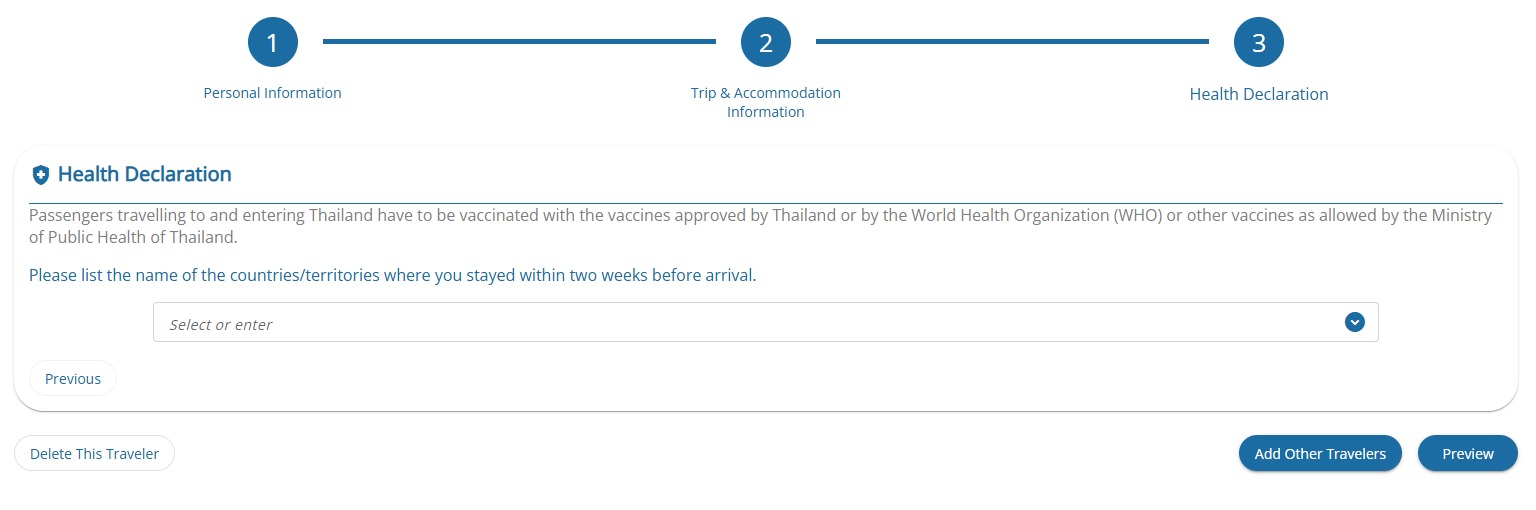Click progress line between steps 2 and 3
1536x510 pixels.
tap(1012, 42)
